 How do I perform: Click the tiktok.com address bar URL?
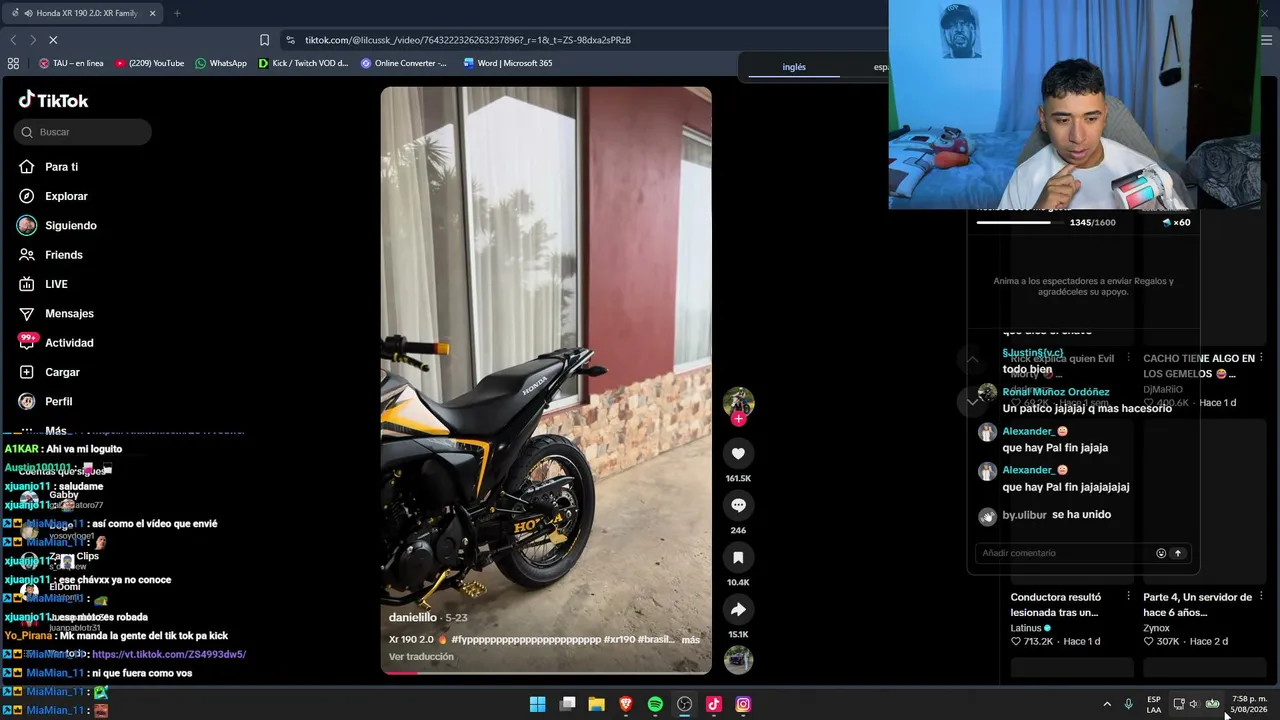click(468, 40)
